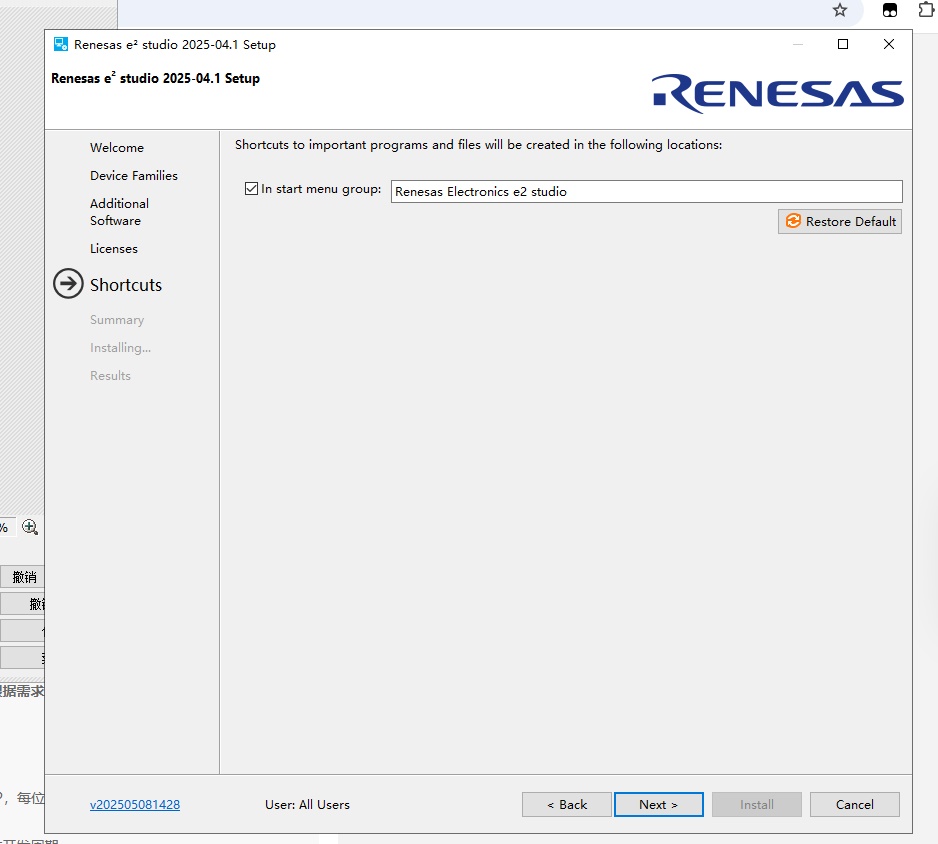This screenshot has width=938, height=844.
Task: Click the 'Renesas e² studio 2025-04.1 Setup' bold heading
Action: (156, 78)
